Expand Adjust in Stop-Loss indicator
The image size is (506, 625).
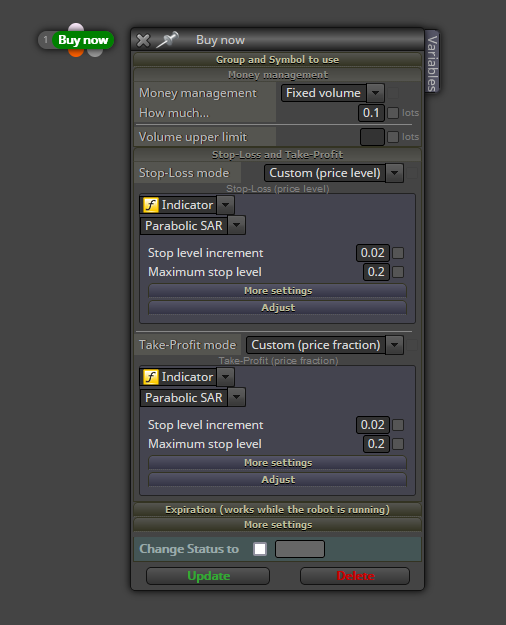(278, 308)
